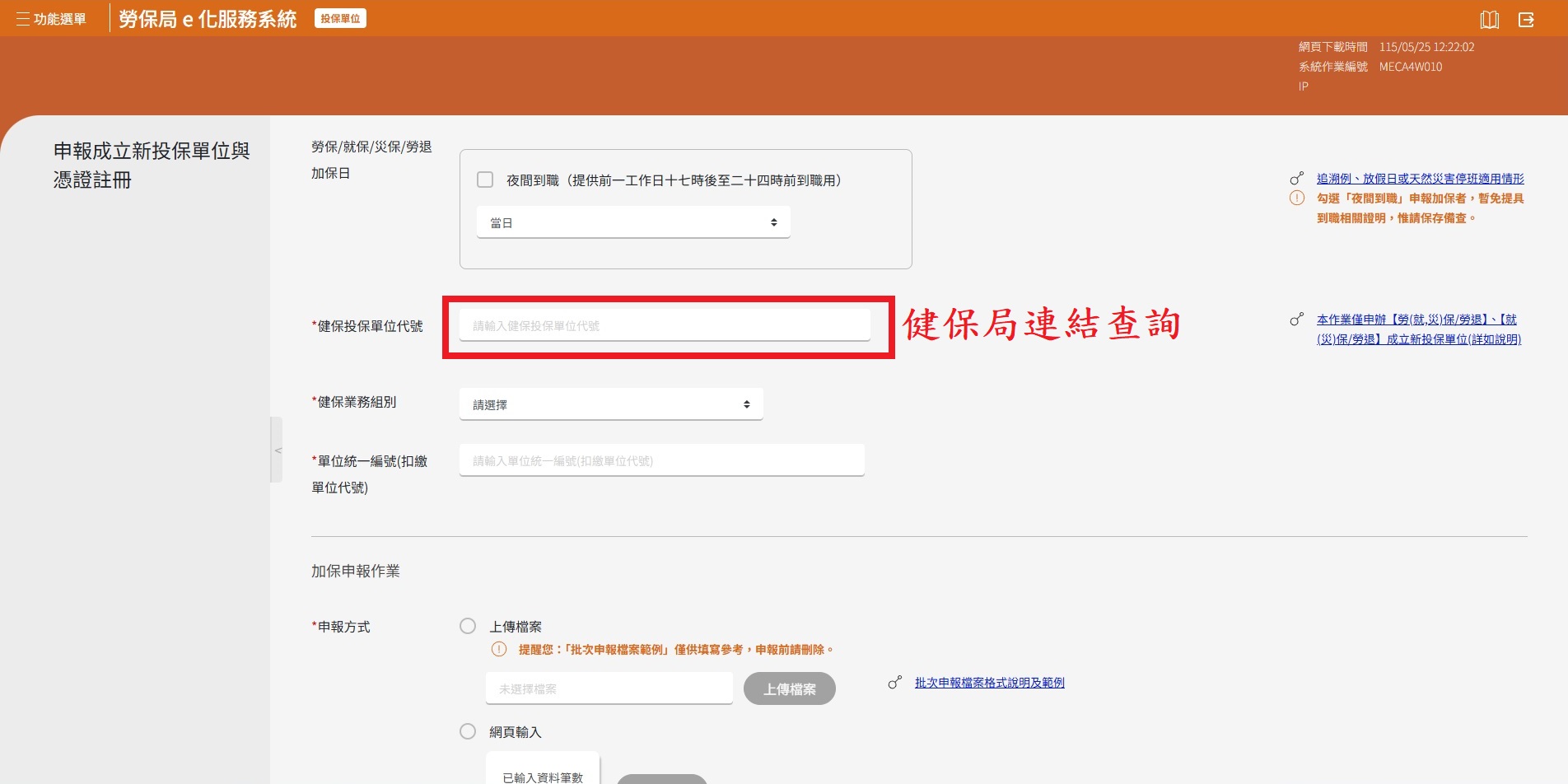Click the 投保單位 badge in header
This screenshot has height=784, width=1568.
pos(340,18)
